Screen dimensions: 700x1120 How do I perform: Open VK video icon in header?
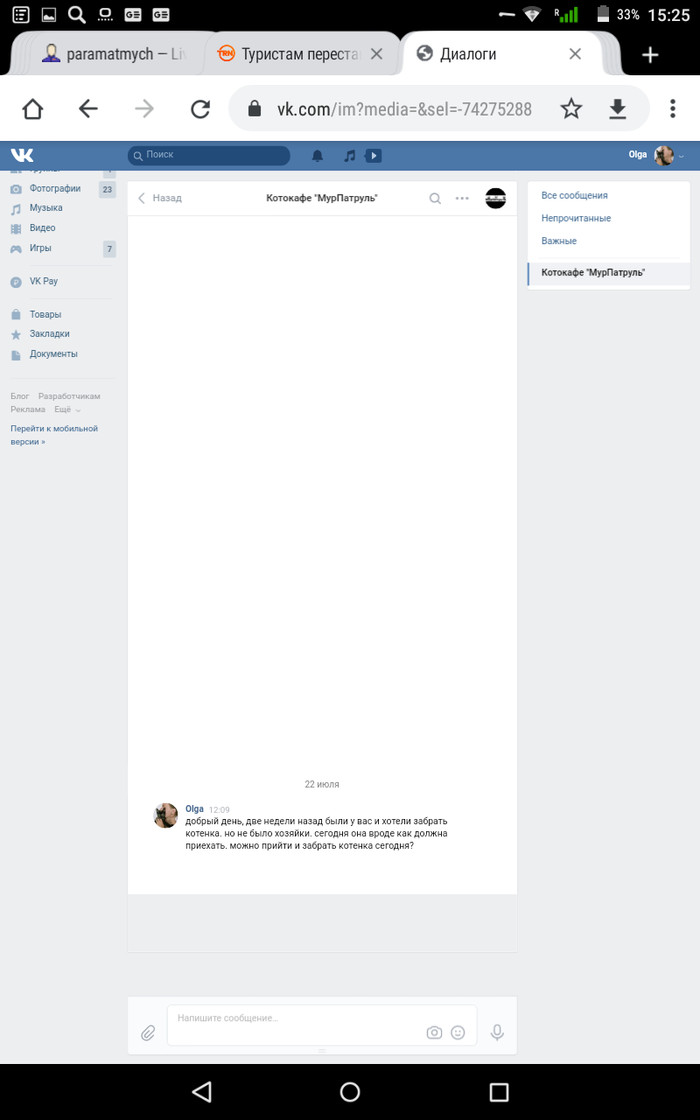(x=374, y=155)
